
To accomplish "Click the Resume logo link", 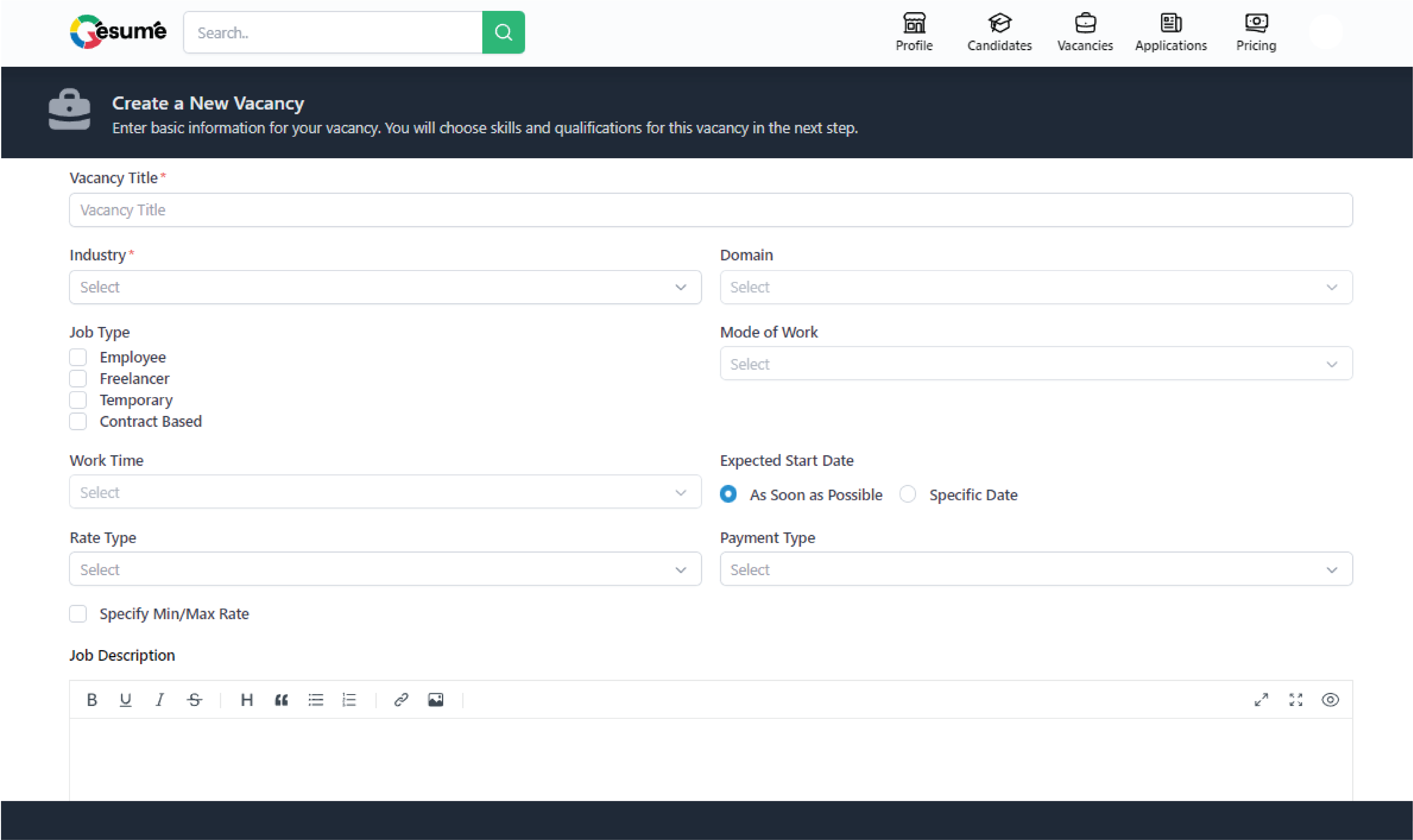I will click(x=118, y=32).
